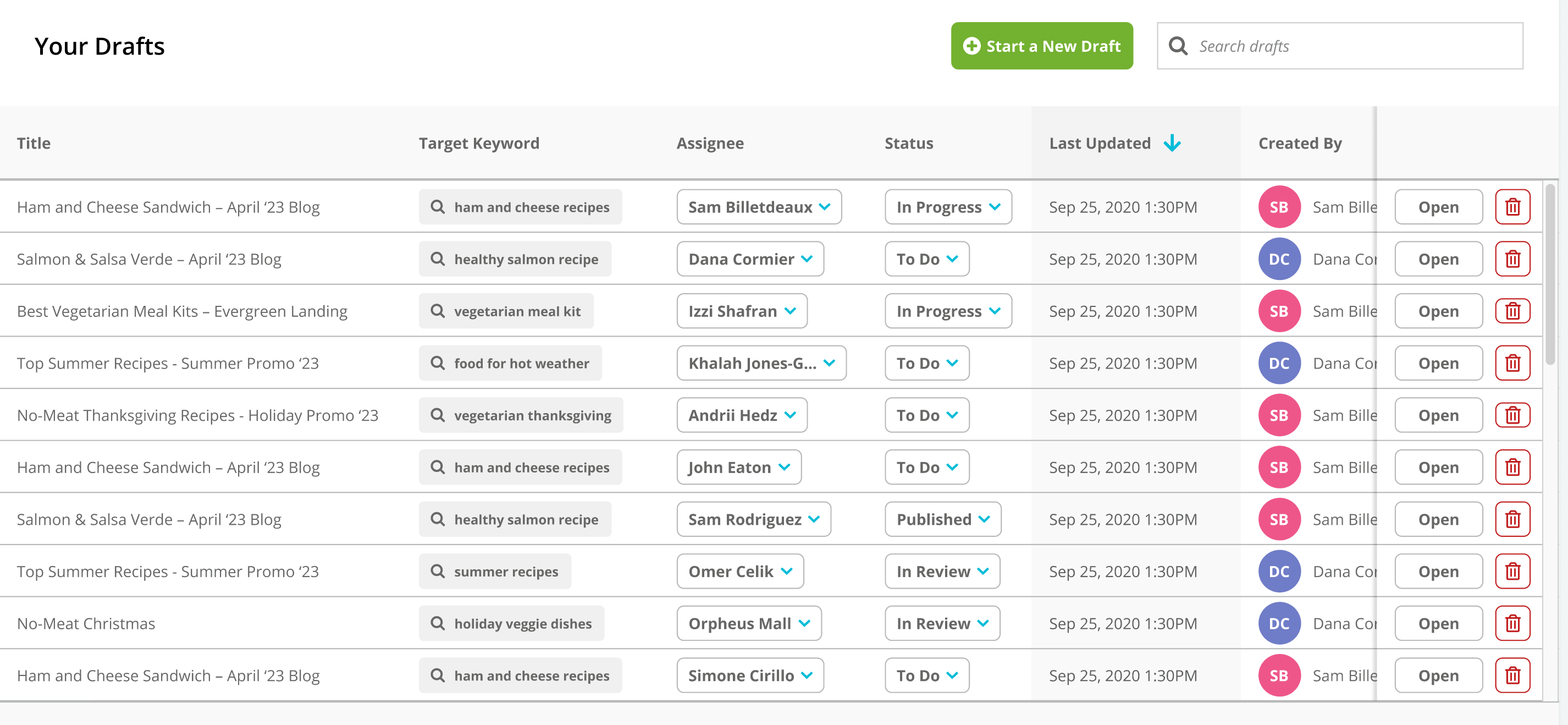Open the No-Meat Christmas draft
1568x725 pixels.
tap(1438, 624)
